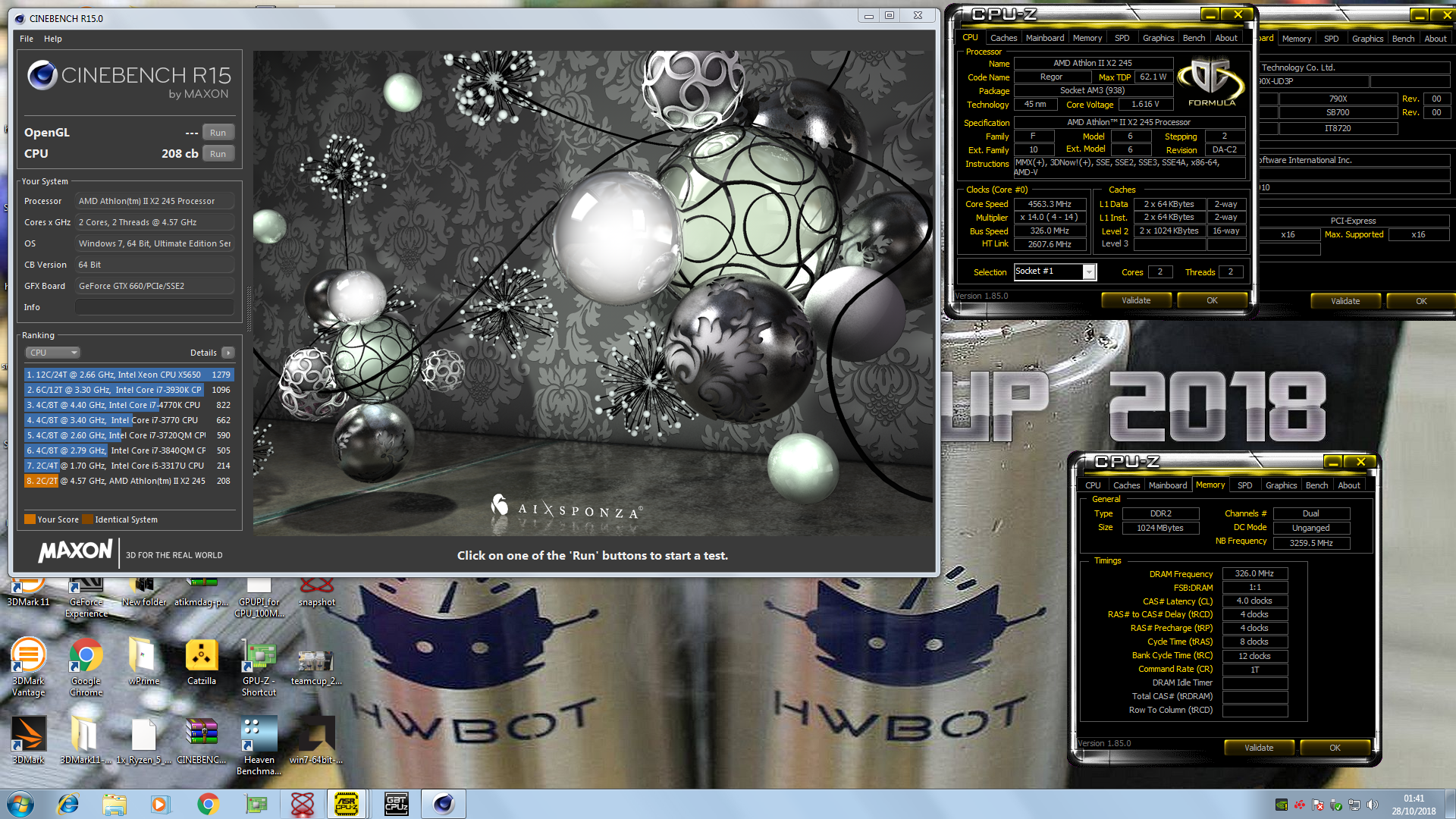The width and height of the screenshot is (1456, 819).
Task: Click Validate in the CPU tab CPU-Z window
Action: [1136, 300]
